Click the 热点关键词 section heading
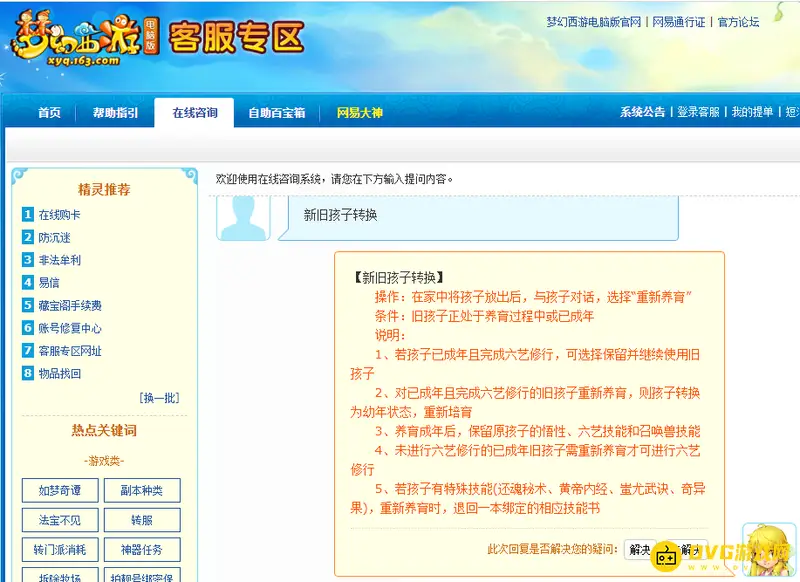Image resolution: width=800 pixels, height=582 pixels. tap(104, 431)
